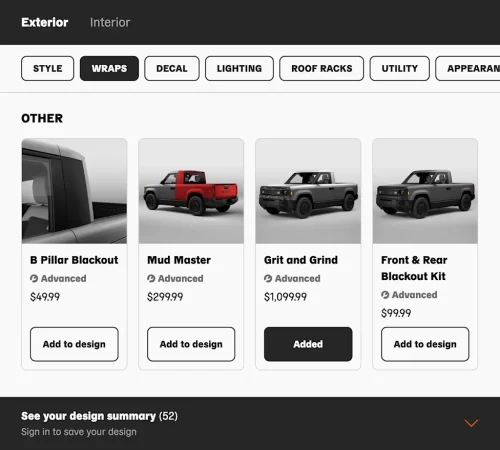The width and height of the screenshot is (500, 450).
Task: Open the ROOF RACKS category
Action: [322, 68]
